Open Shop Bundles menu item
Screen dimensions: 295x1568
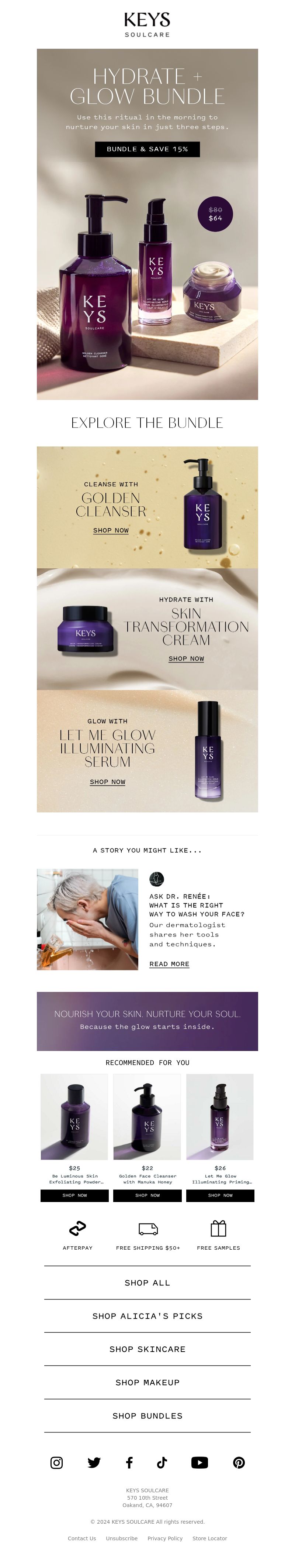(147, 1416)
